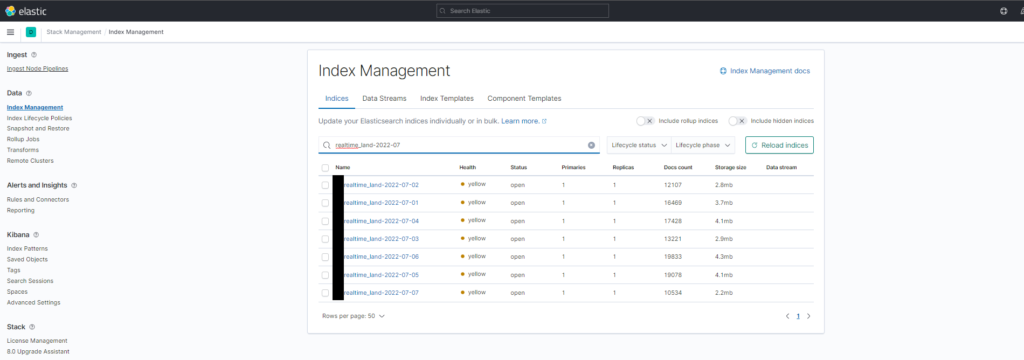Toggle Include hidden indices switch

737,121
